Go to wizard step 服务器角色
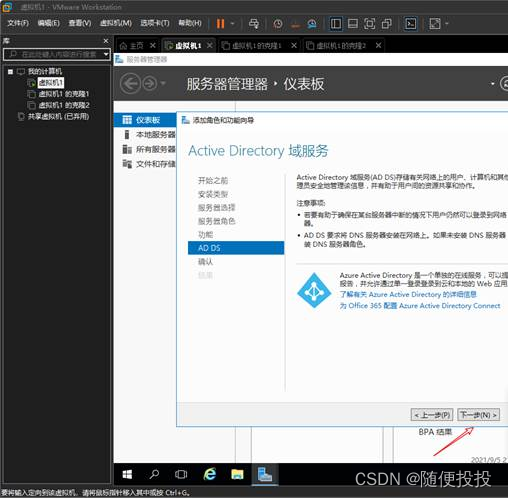 216,221
